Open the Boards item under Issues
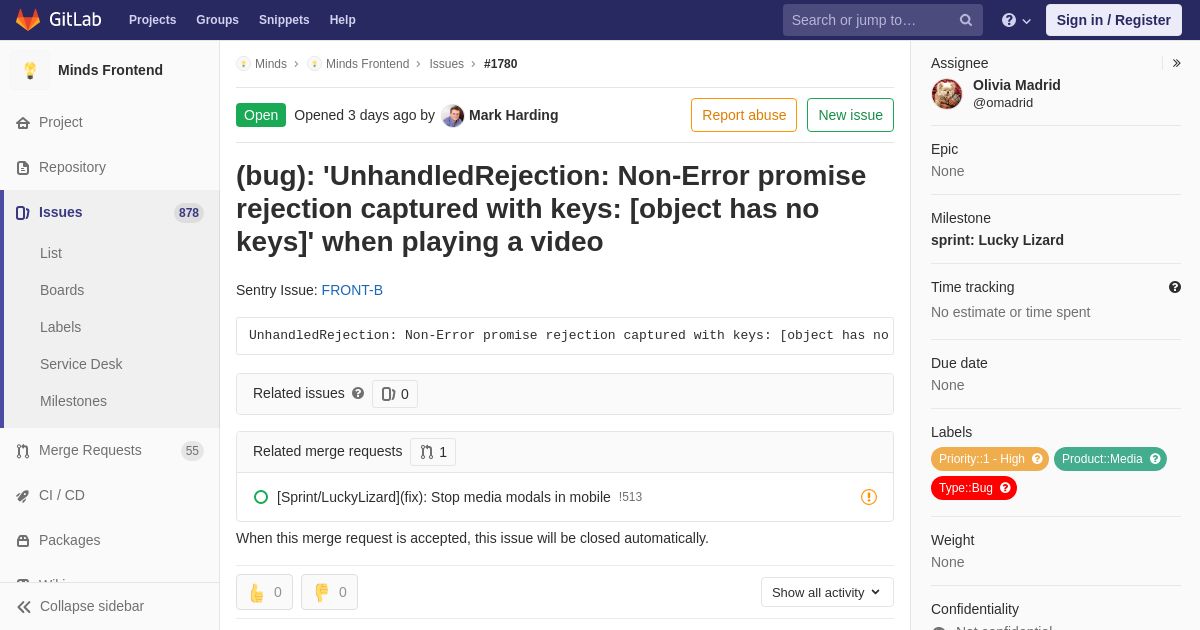1200x630 pixels. (x=62, y=290)
